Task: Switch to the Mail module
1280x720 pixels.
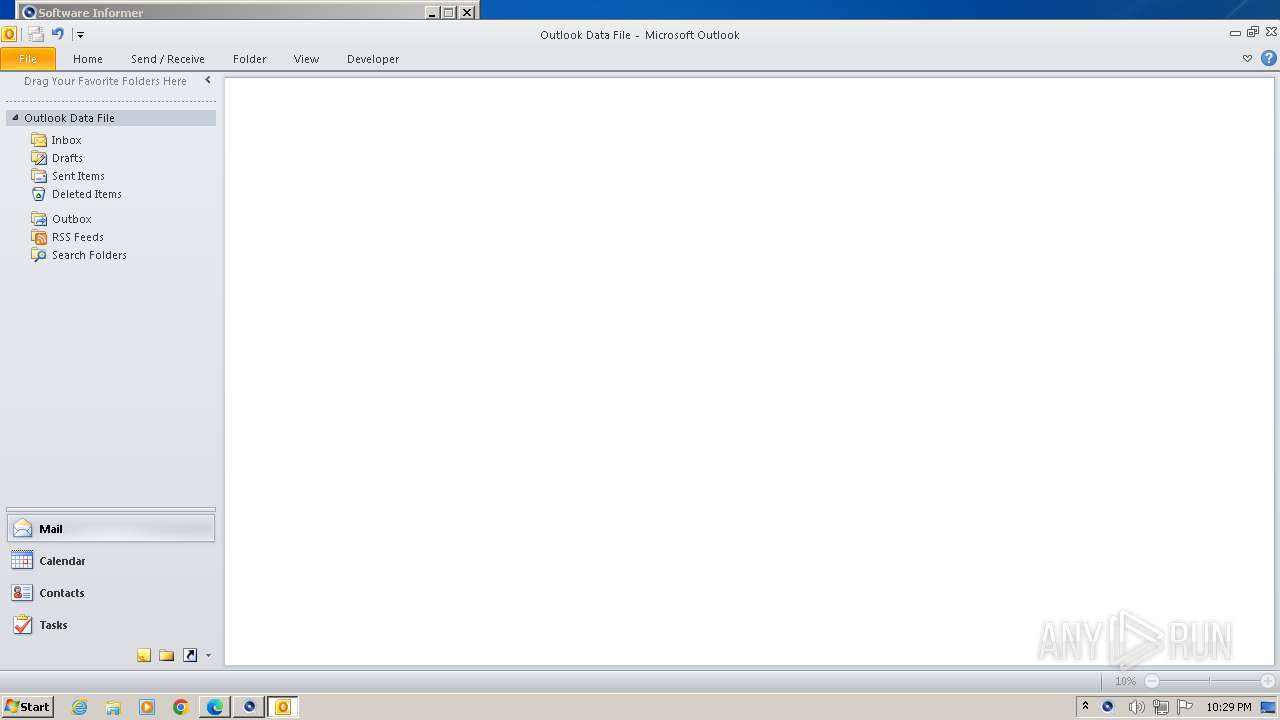Action: (111, 529)
